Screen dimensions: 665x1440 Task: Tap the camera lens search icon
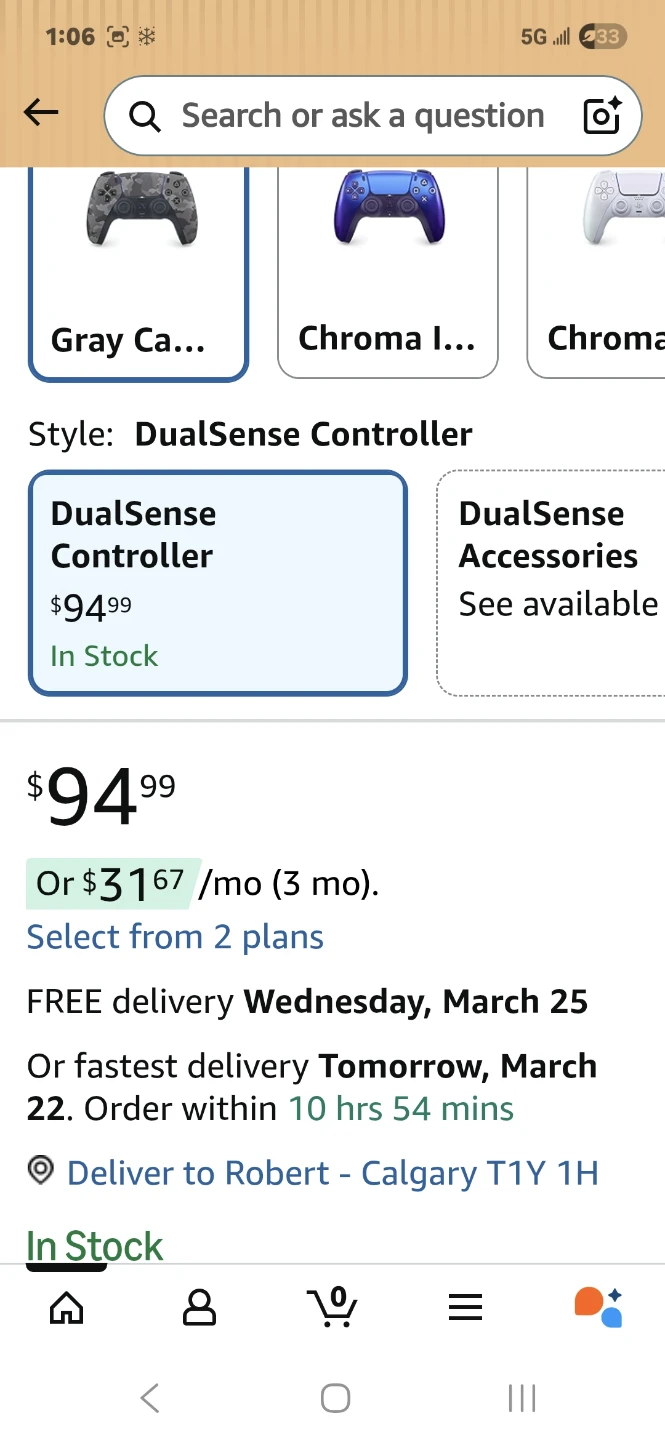[x=601, y=116]
